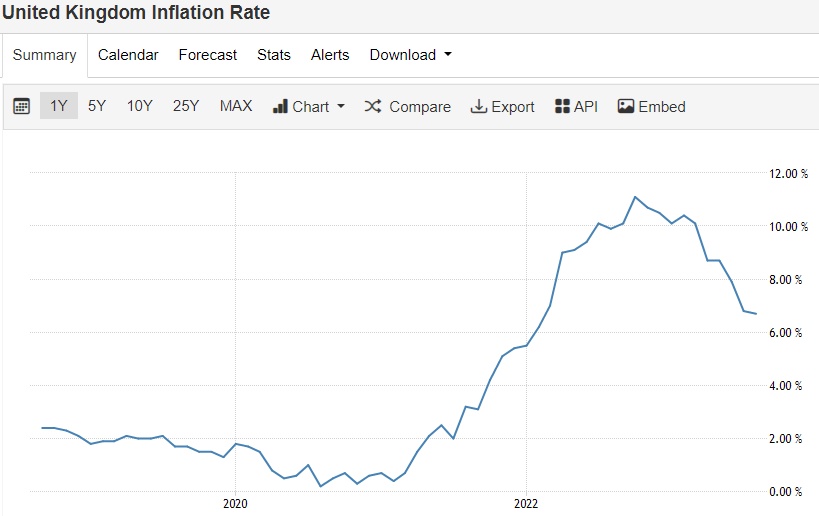The image size is (819, 516).
Task: Click the API grid icon
Action: (562, 106)
